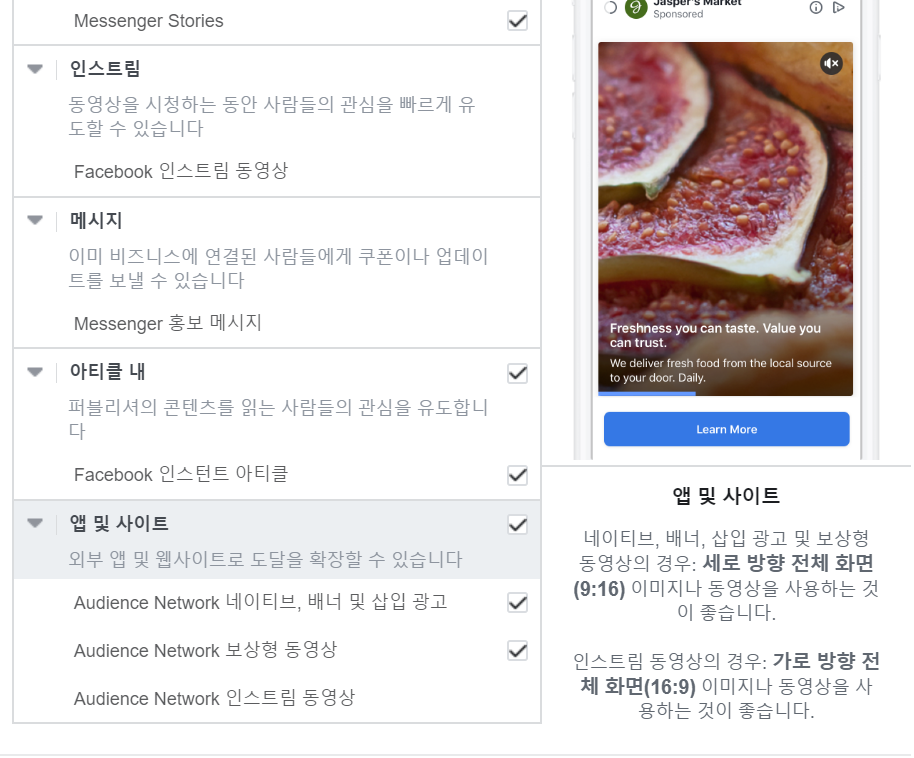The width and height of the screenshot is (914, 758).
Task: Click the play triangle icon beside info
Action: pos(838,8)
